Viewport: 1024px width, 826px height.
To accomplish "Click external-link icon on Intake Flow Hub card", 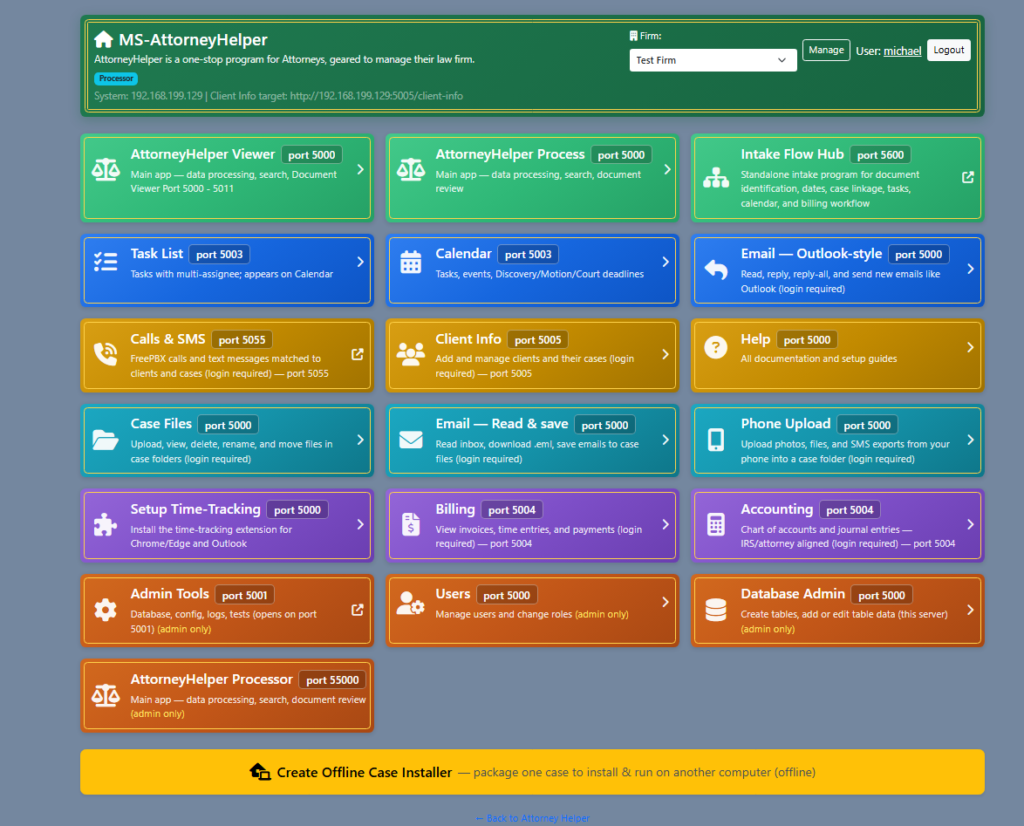I will [968, 177].
